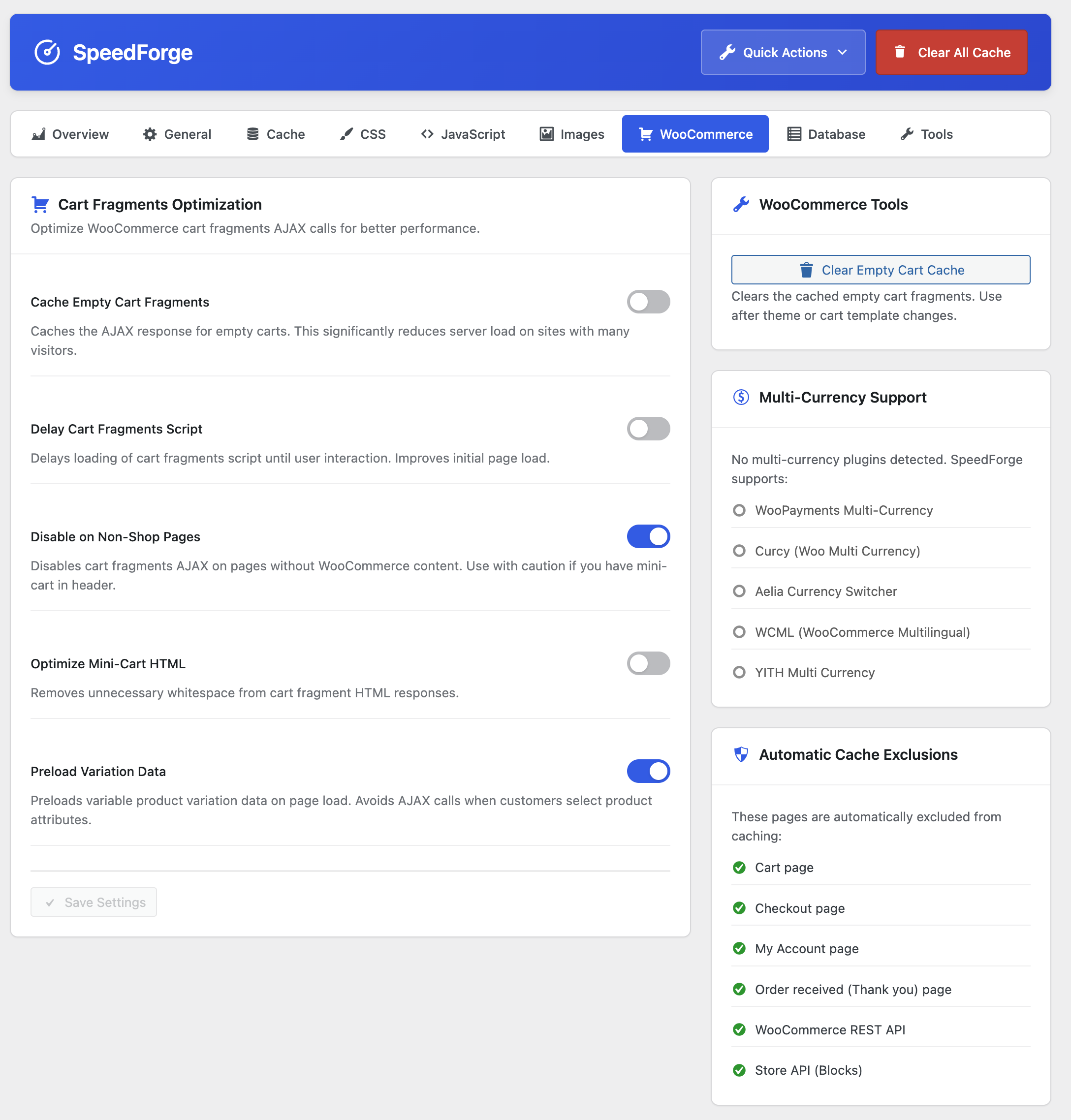Click the shield icon beside Automatic Cache Exclusions
This screenshot has height=1120, width=1071.
click(741, 755)
